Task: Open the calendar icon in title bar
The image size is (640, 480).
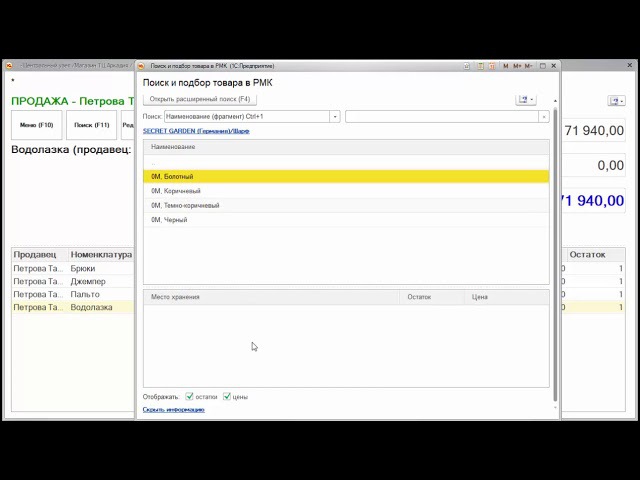Action: pyautogui.click(x=492, y=66)
